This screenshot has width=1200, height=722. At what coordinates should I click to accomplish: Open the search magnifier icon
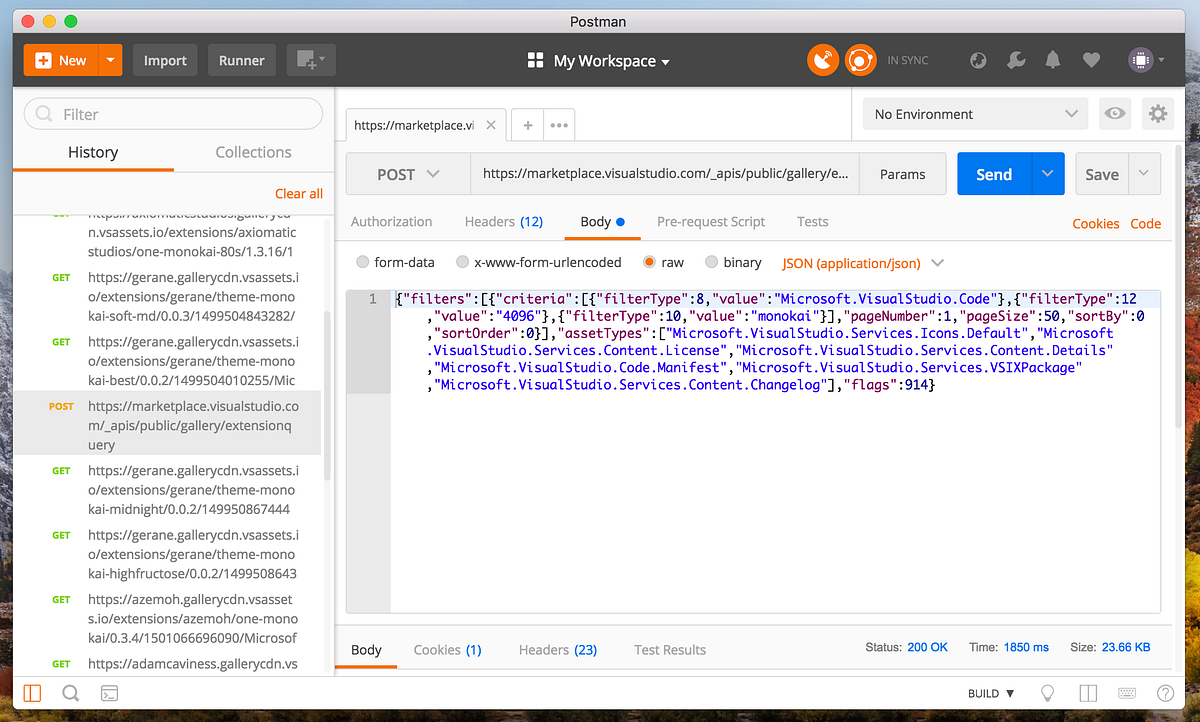tap(70, 693)
